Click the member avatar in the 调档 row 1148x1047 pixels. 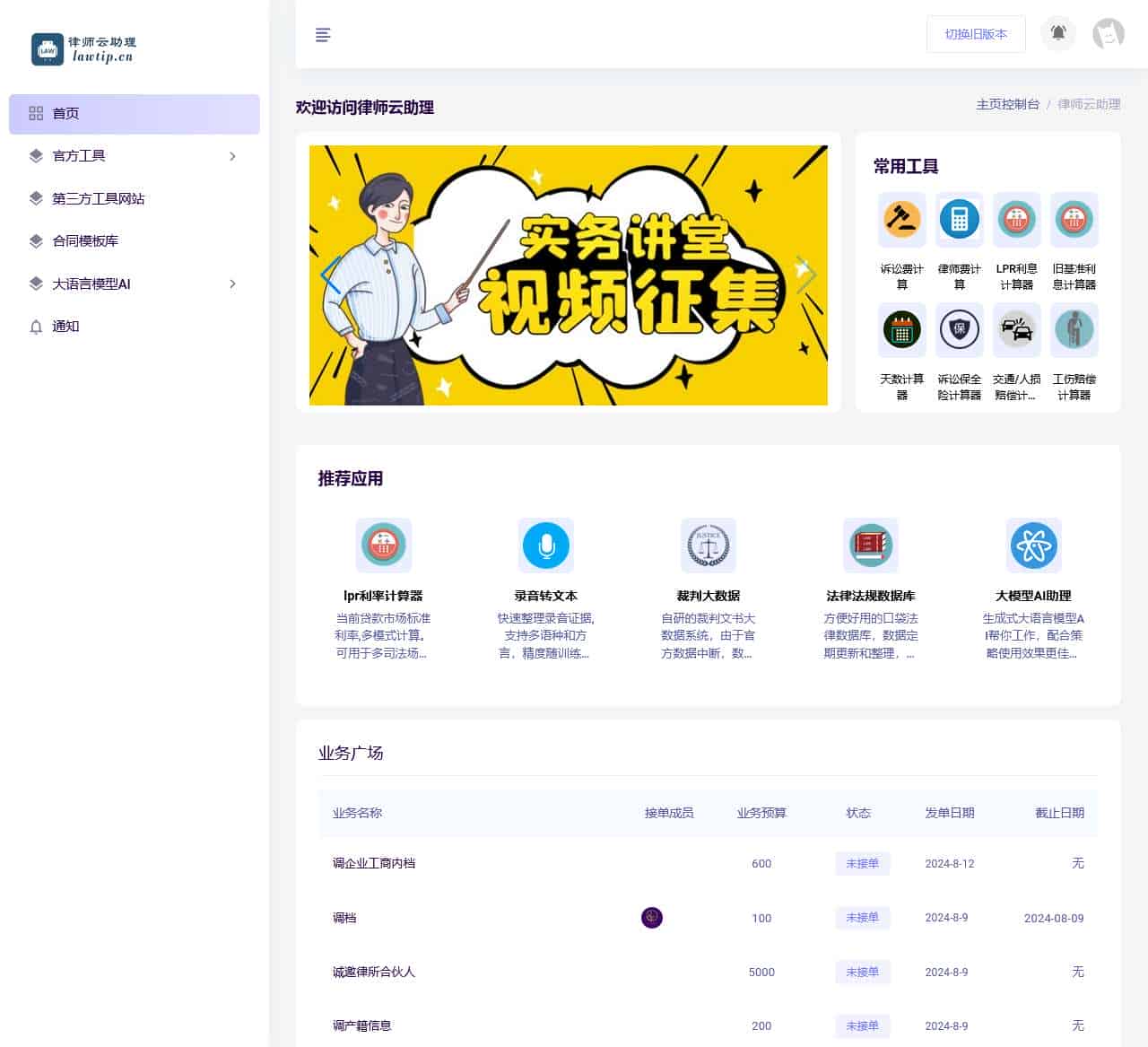pos(652,918)
